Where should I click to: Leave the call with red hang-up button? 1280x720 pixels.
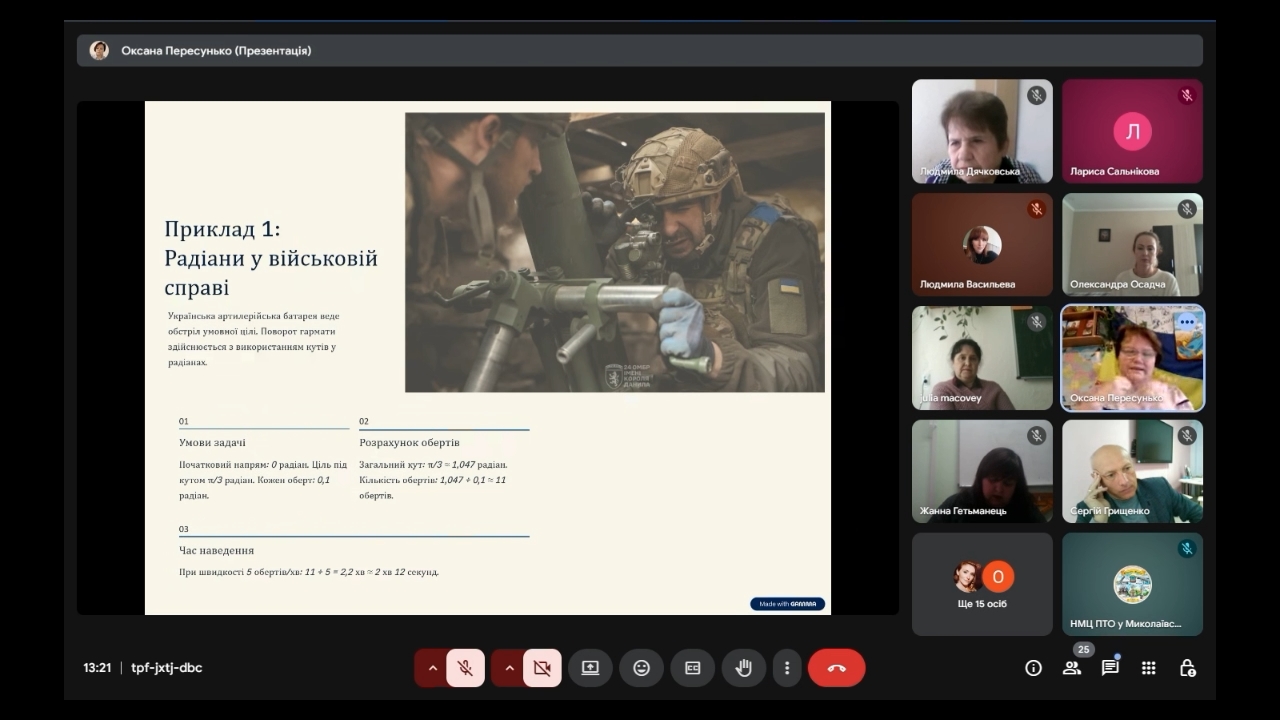click(x=836, y=668)
